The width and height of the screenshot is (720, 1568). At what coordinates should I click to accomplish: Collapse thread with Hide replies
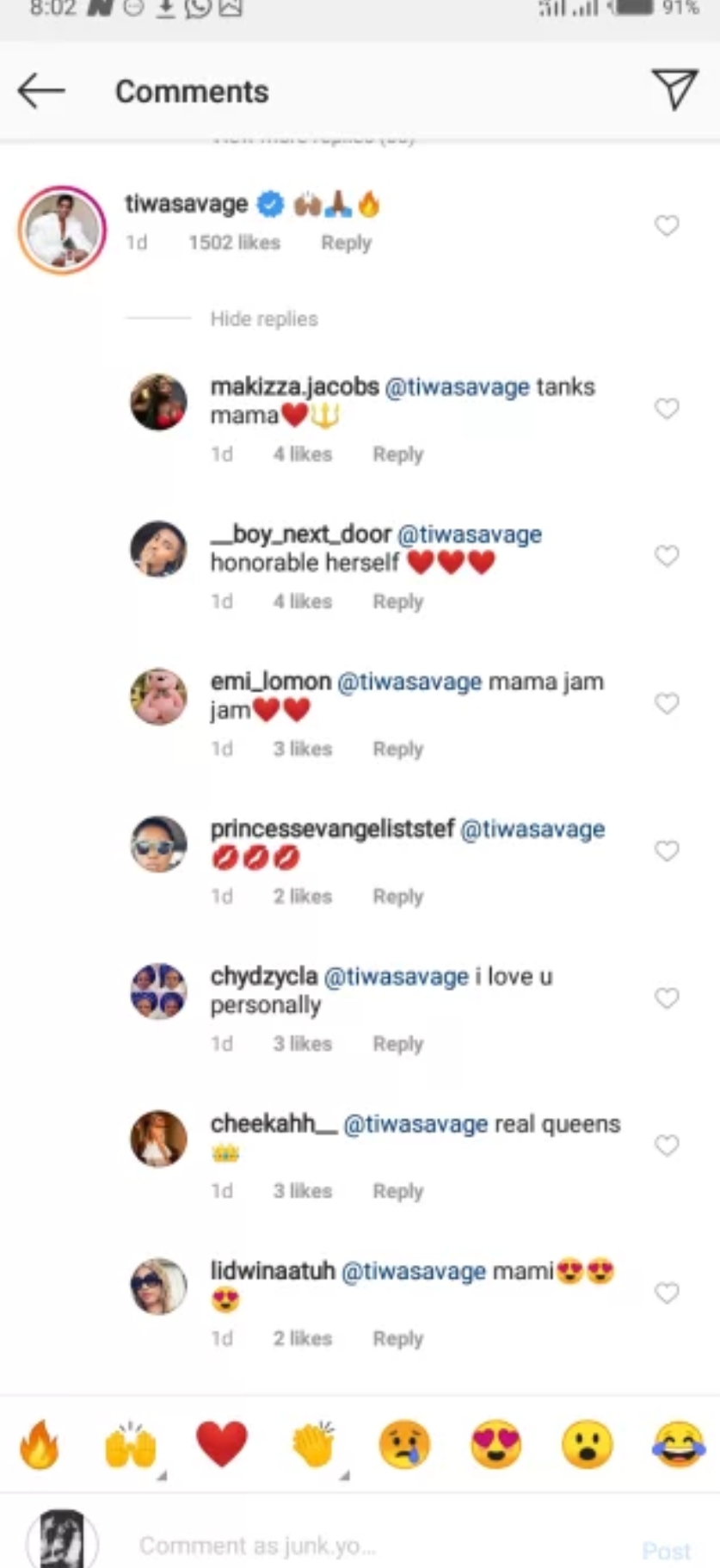coord(264,319)
